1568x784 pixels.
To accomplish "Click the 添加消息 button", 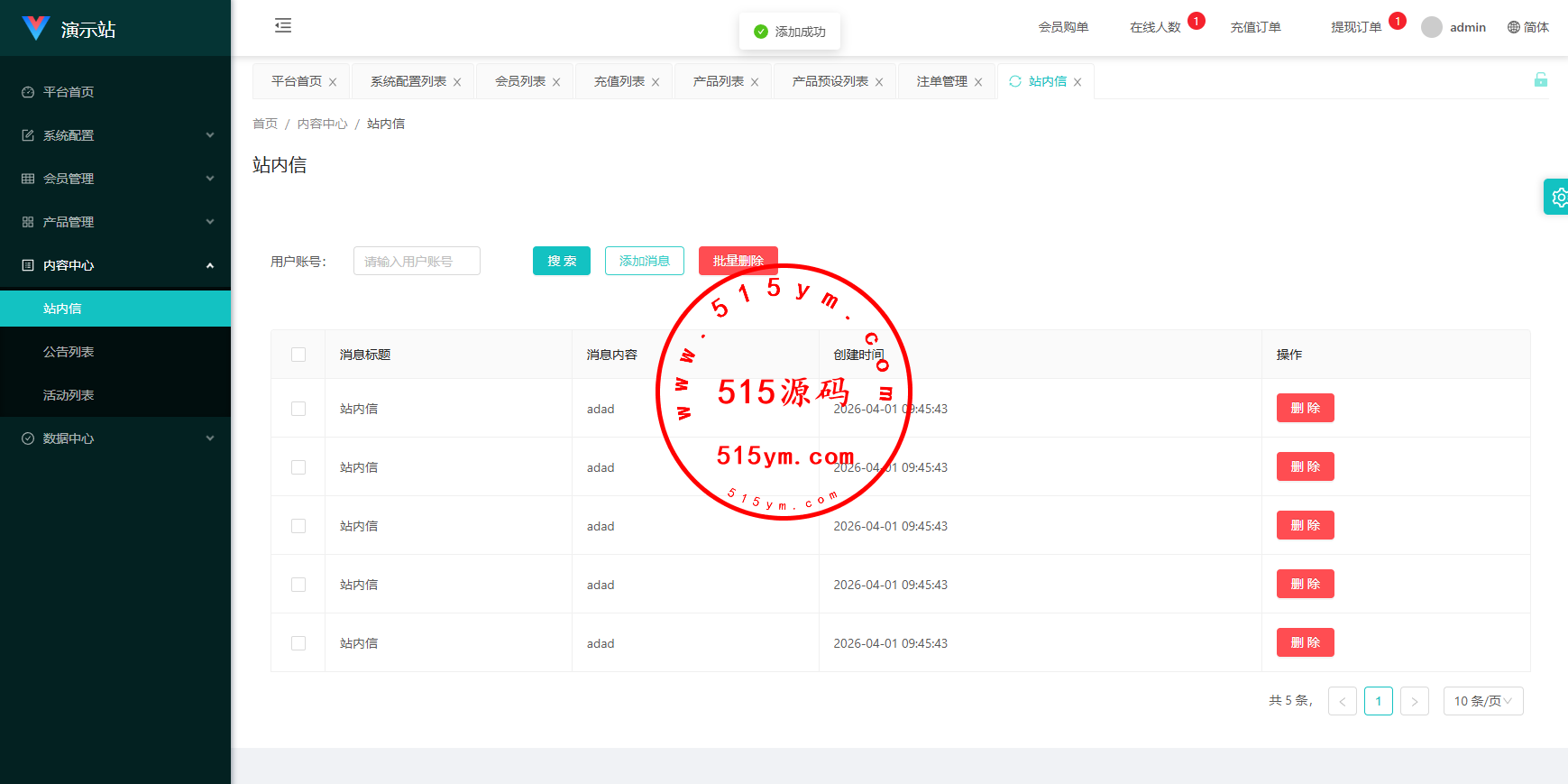I will (x=644, y=261).
